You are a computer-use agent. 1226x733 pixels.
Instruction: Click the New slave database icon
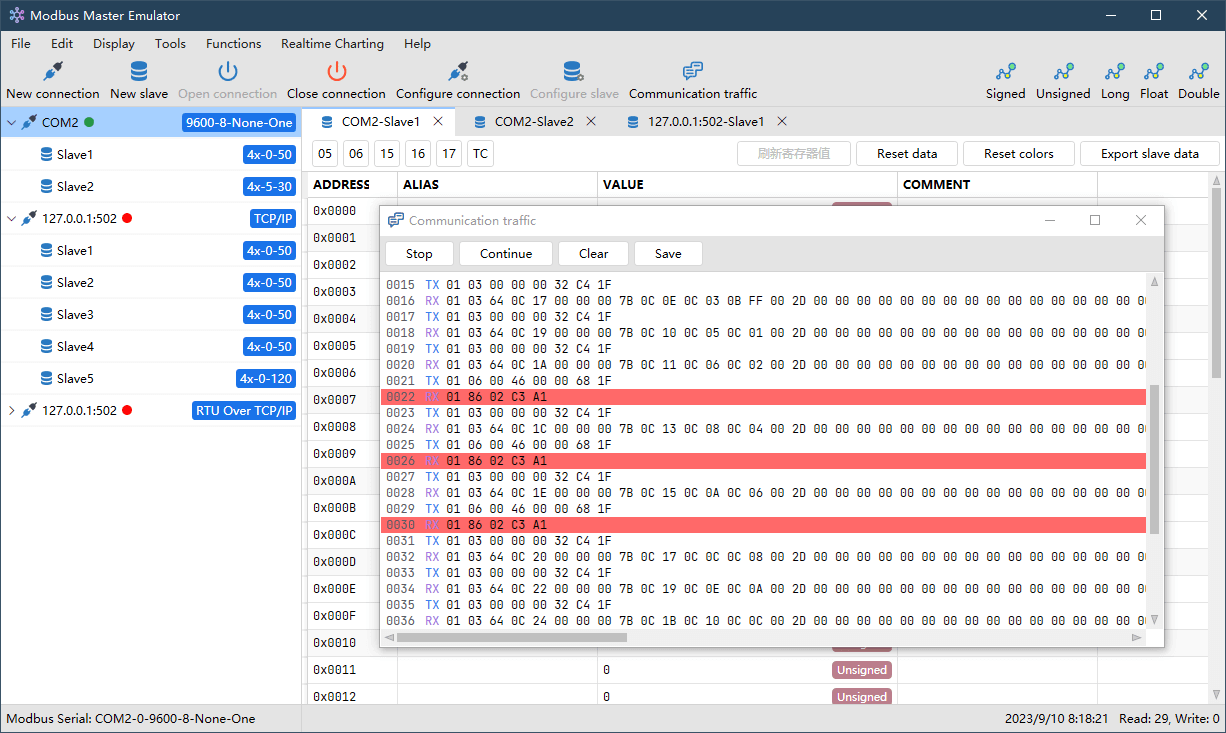point(139,72)
